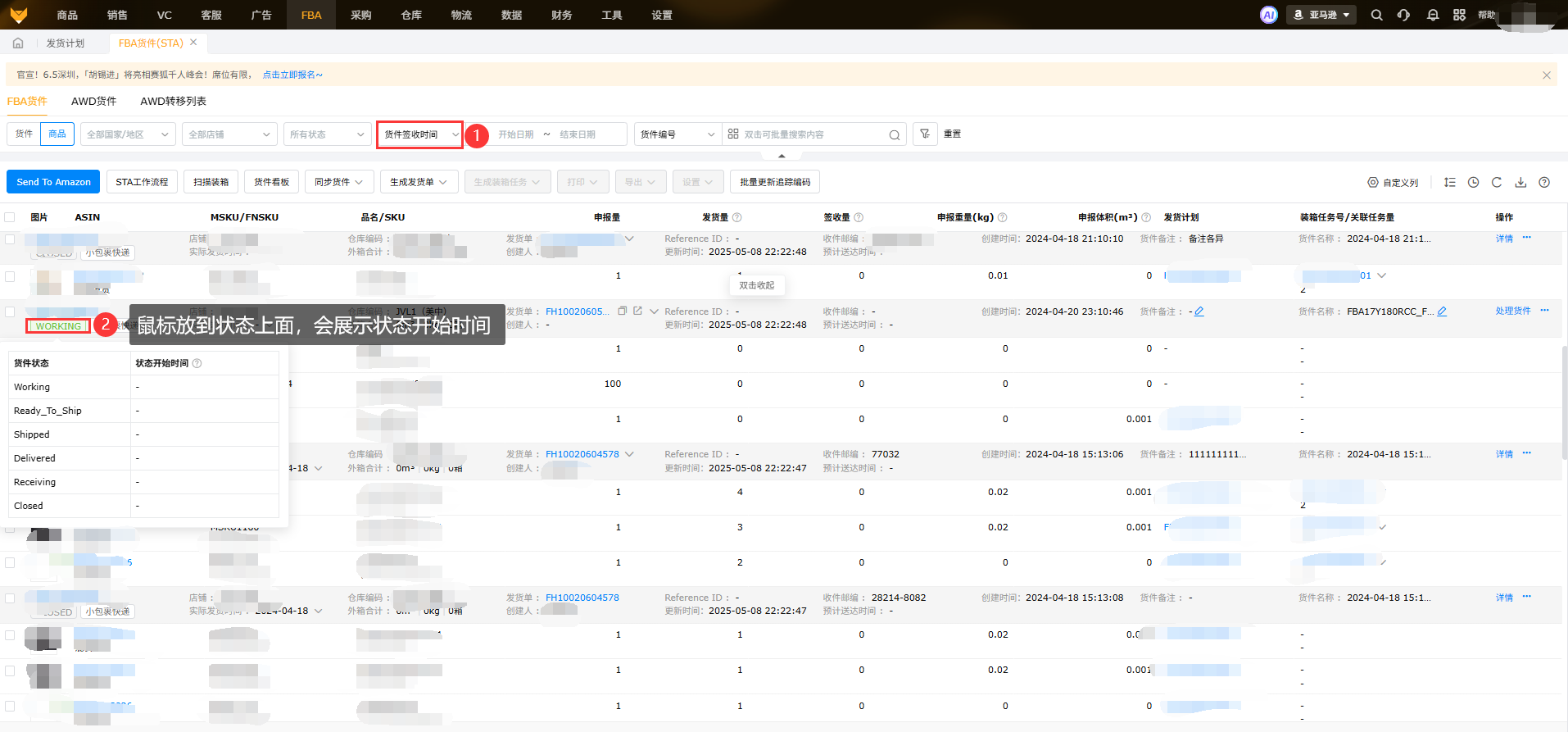Select the 商品 view toggle
Image resolution: width=1568 pixels, height=732 pixels.
pos(57,134)
